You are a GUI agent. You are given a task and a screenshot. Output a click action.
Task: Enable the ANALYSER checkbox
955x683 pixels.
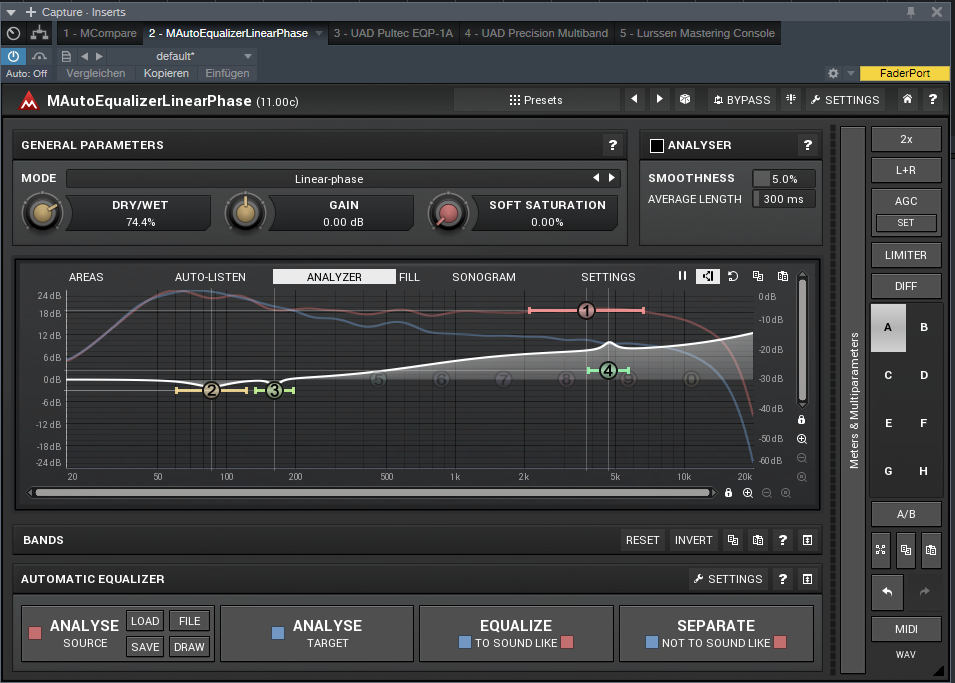[x=657, y=146]
